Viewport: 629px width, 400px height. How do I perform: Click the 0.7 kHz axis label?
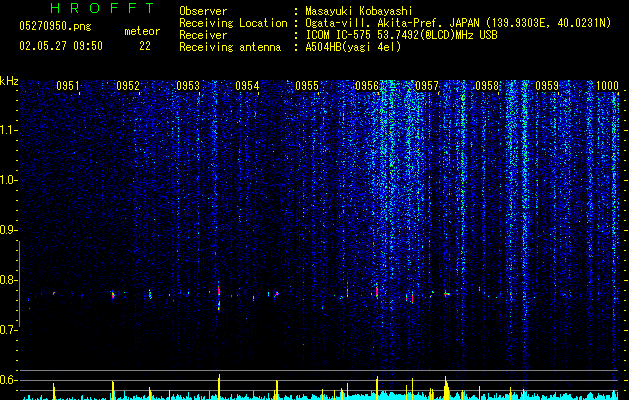pos(8,330)
